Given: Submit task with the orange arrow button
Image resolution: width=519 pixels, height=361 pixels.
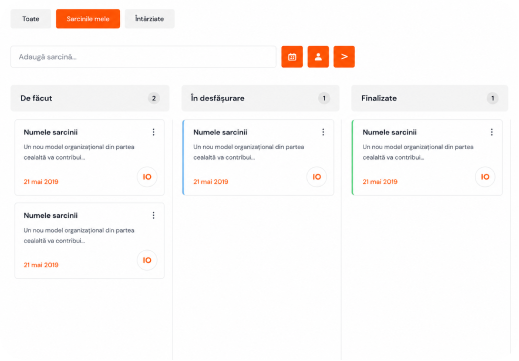Looking at the screenshot, I should click(344, 57).
